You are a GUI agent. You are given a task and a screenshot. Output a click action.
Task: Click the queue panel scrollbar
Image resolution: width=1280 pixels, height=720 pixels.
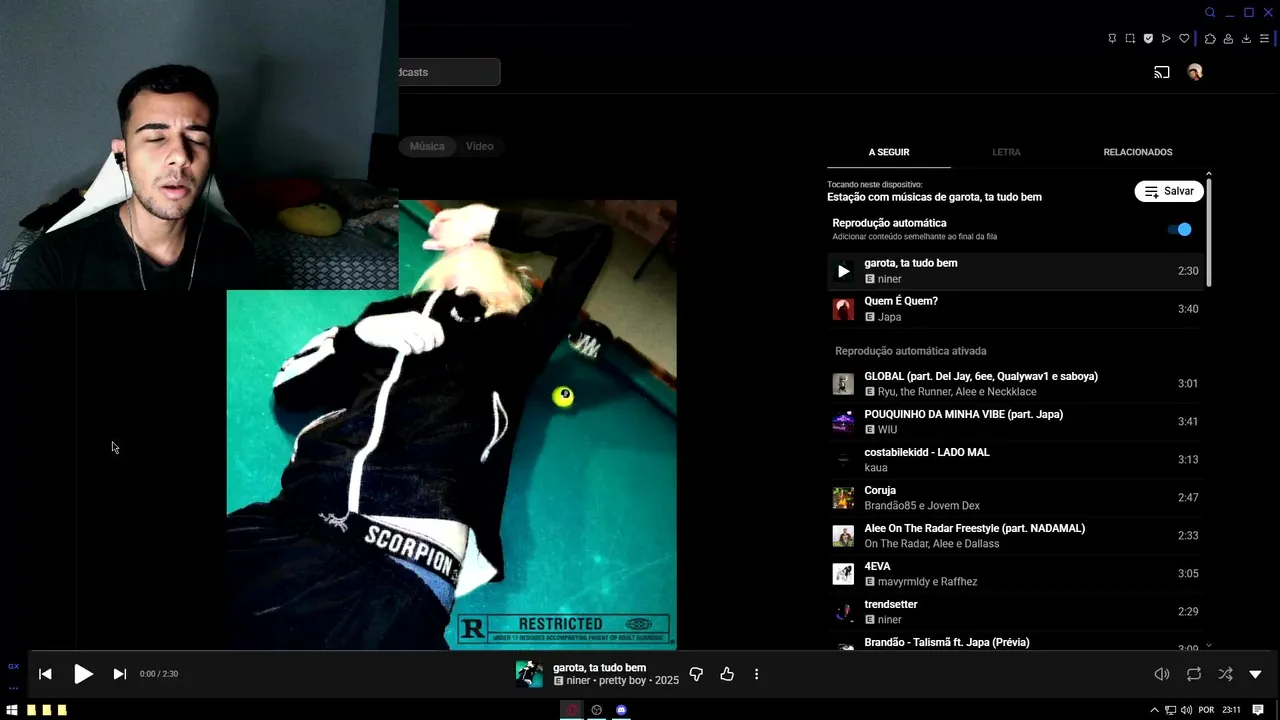pos(1209,232)
